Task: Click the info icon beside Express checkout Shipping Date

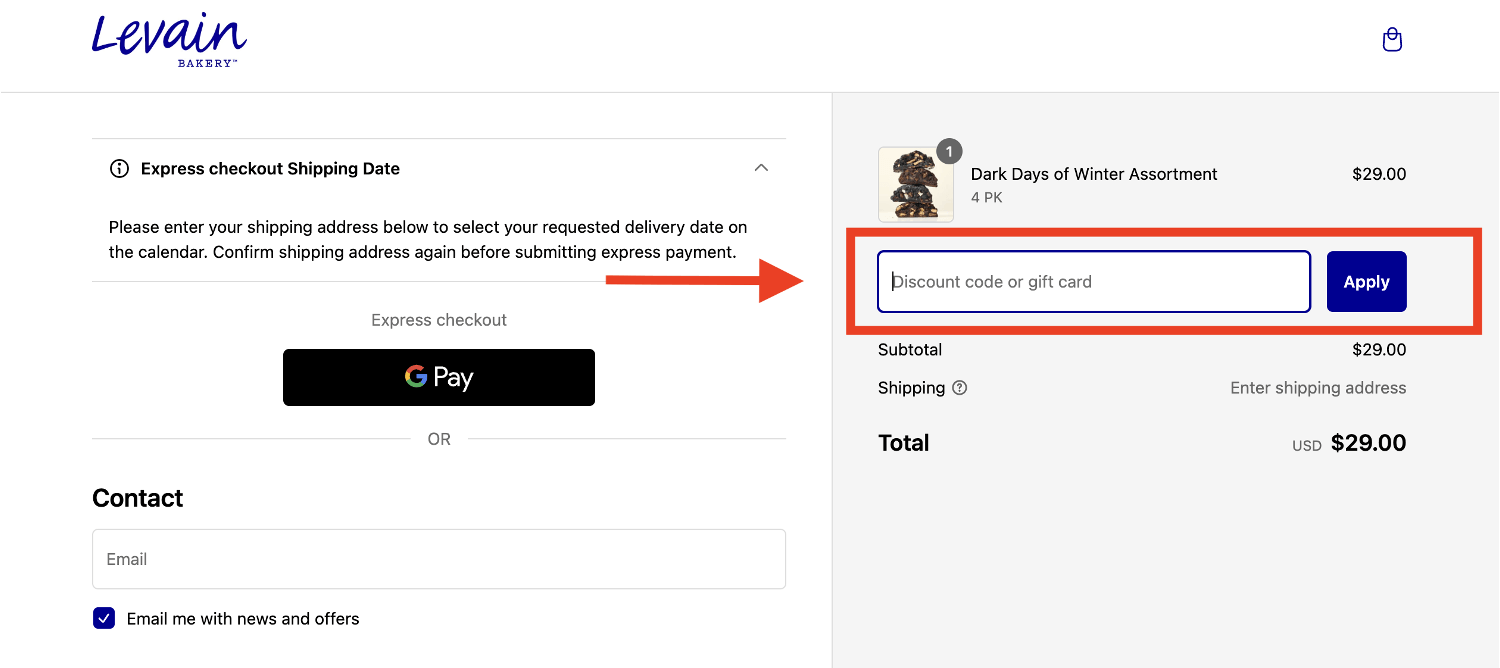Action: point(119,169)
